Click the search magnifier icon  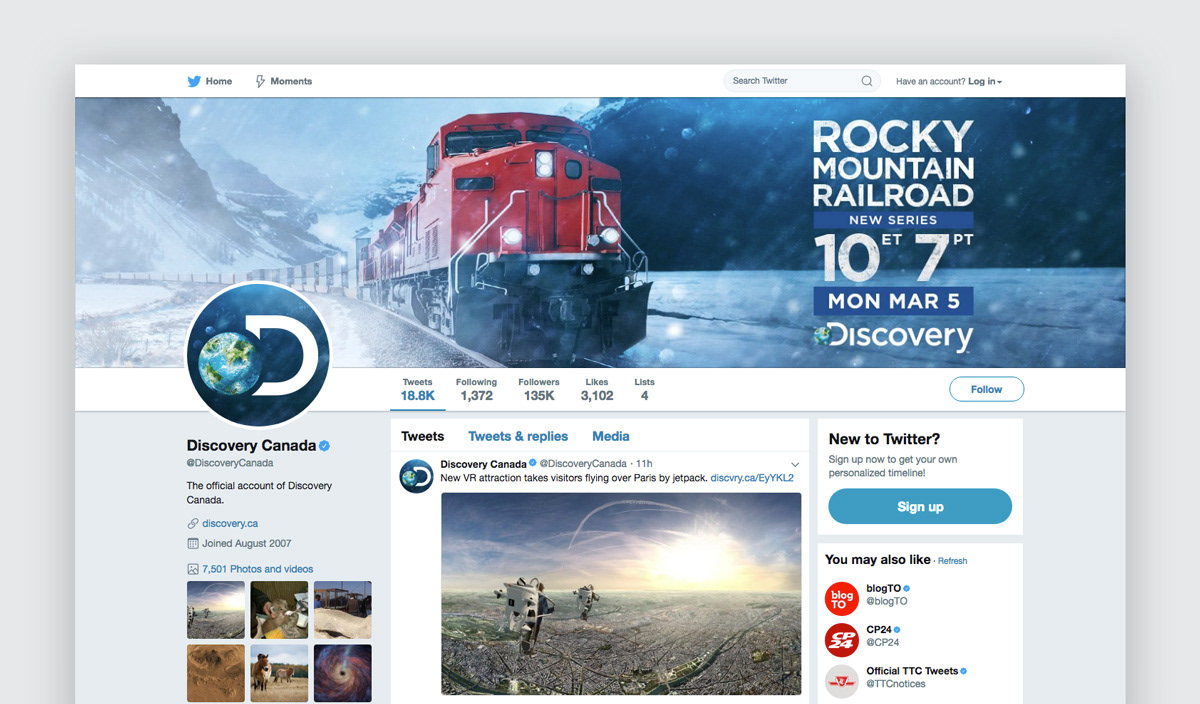(x=867, y=81)
